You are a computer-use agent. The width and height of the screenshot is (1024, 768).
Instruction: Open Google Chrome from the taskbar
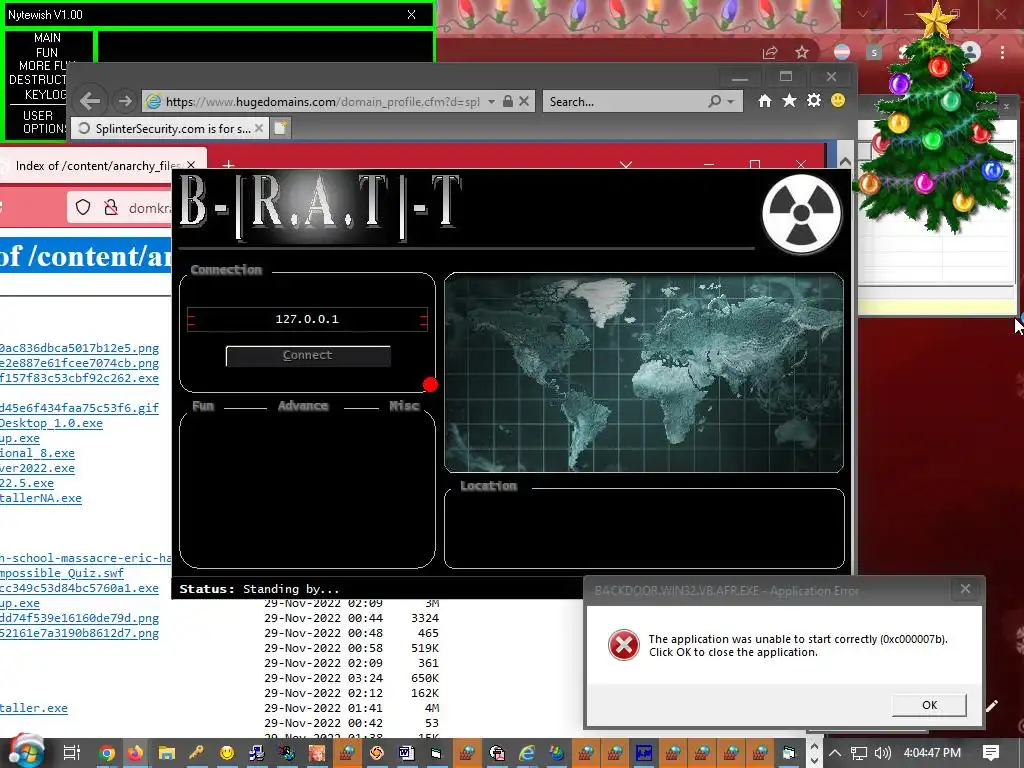[x=106, y=753]
